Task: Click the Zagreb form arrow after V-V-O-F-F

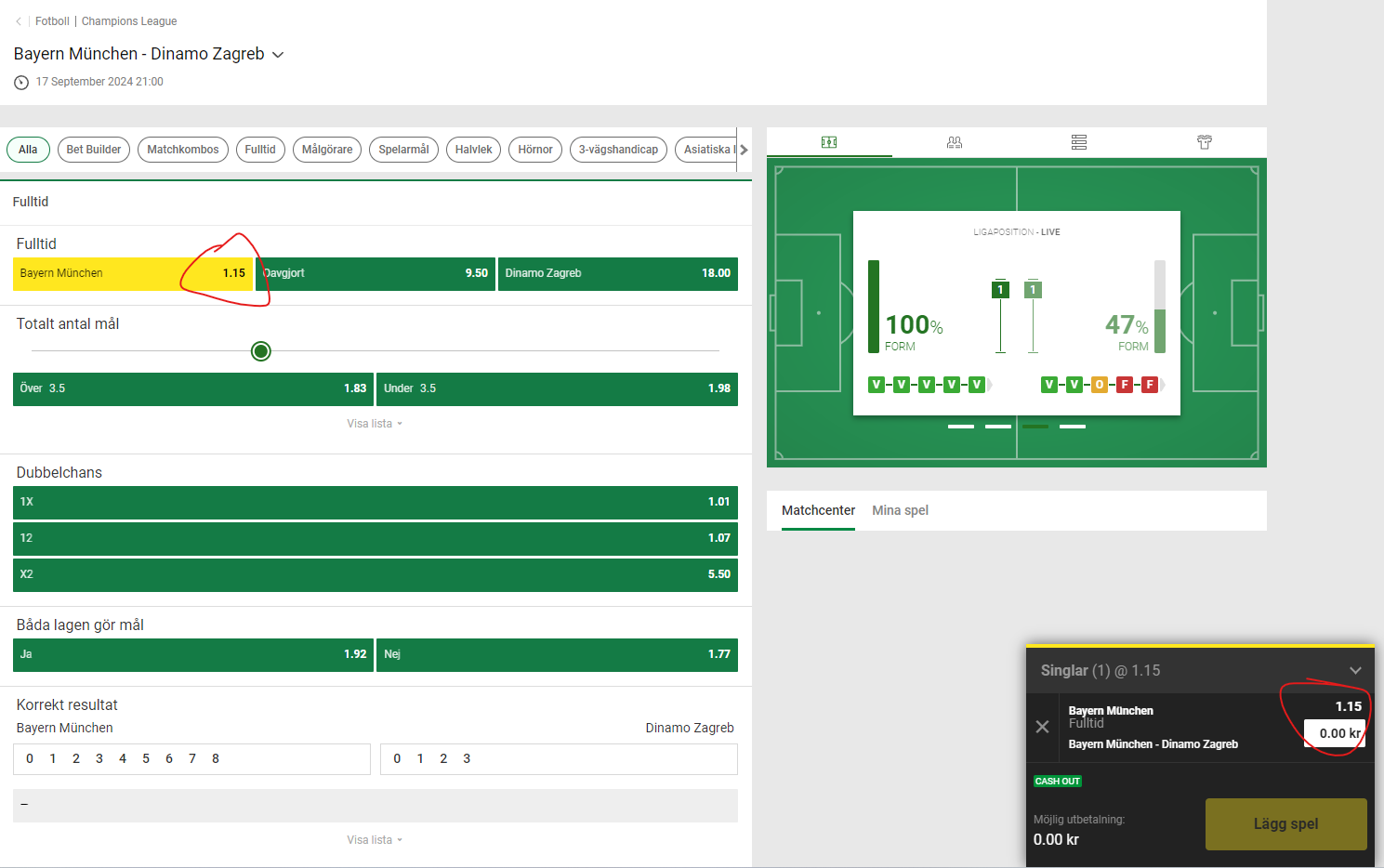Action: (x=1163, y=385)
